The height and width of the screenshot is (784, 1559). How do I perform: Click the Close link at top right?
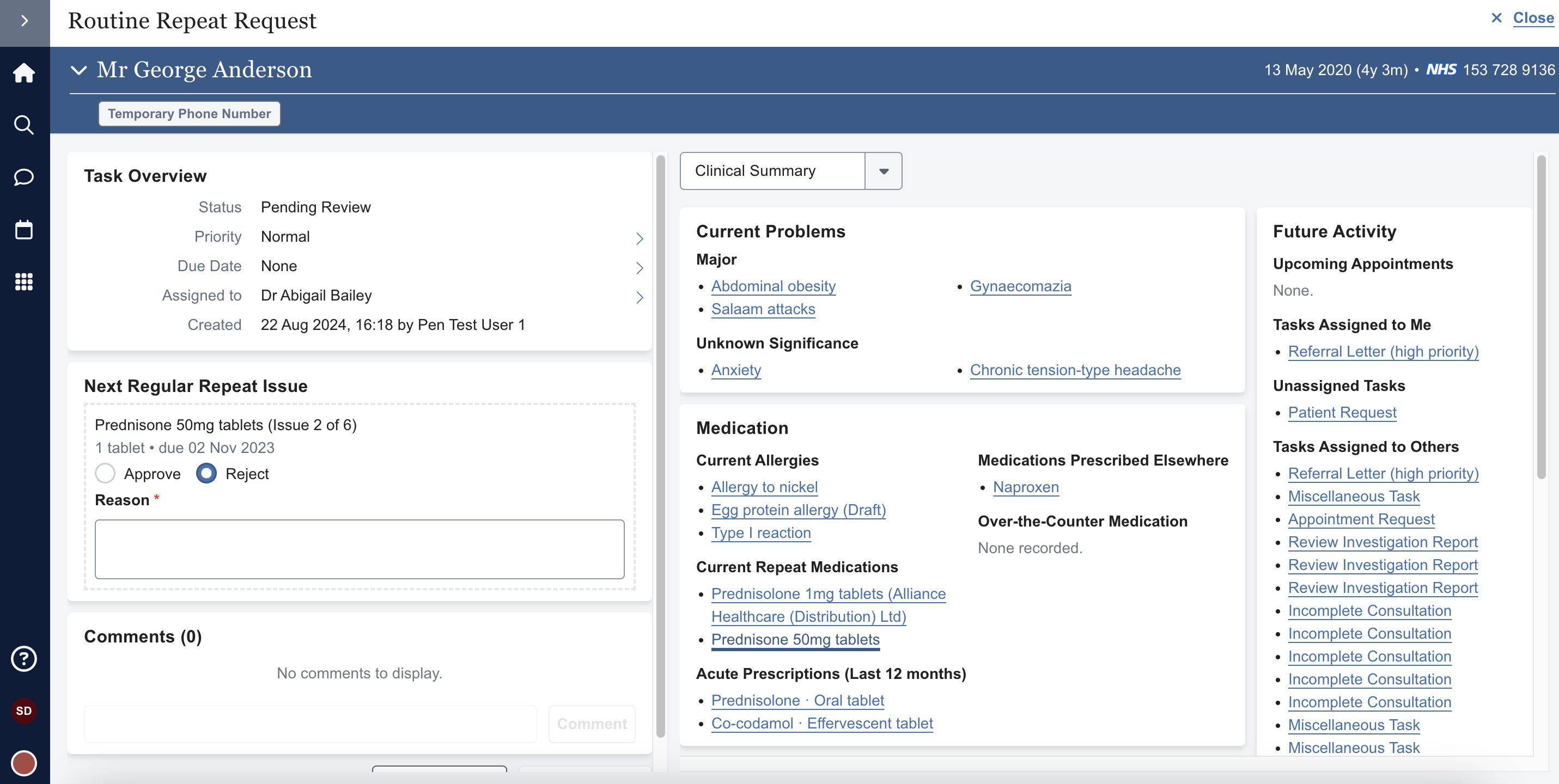click(x=1532, y=18)
